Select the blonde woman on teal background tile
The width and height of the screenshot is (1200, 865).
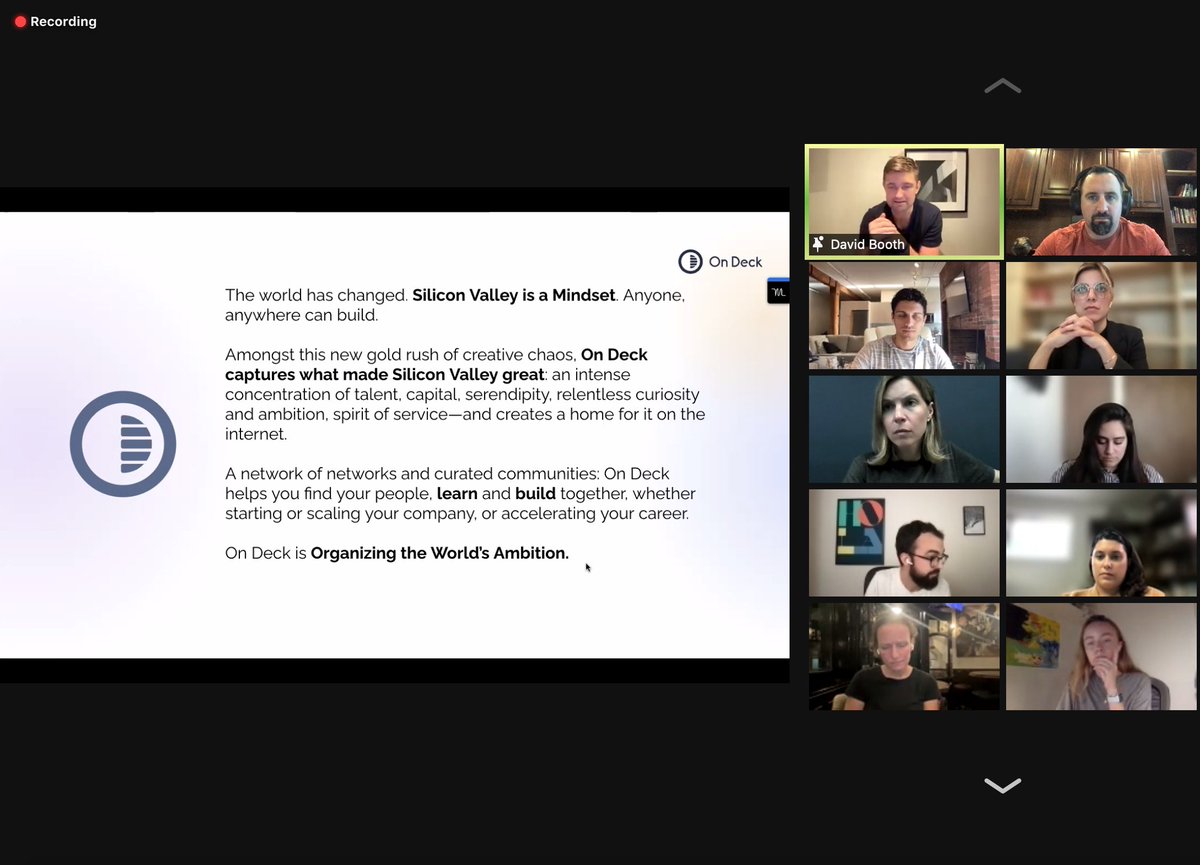904,429
